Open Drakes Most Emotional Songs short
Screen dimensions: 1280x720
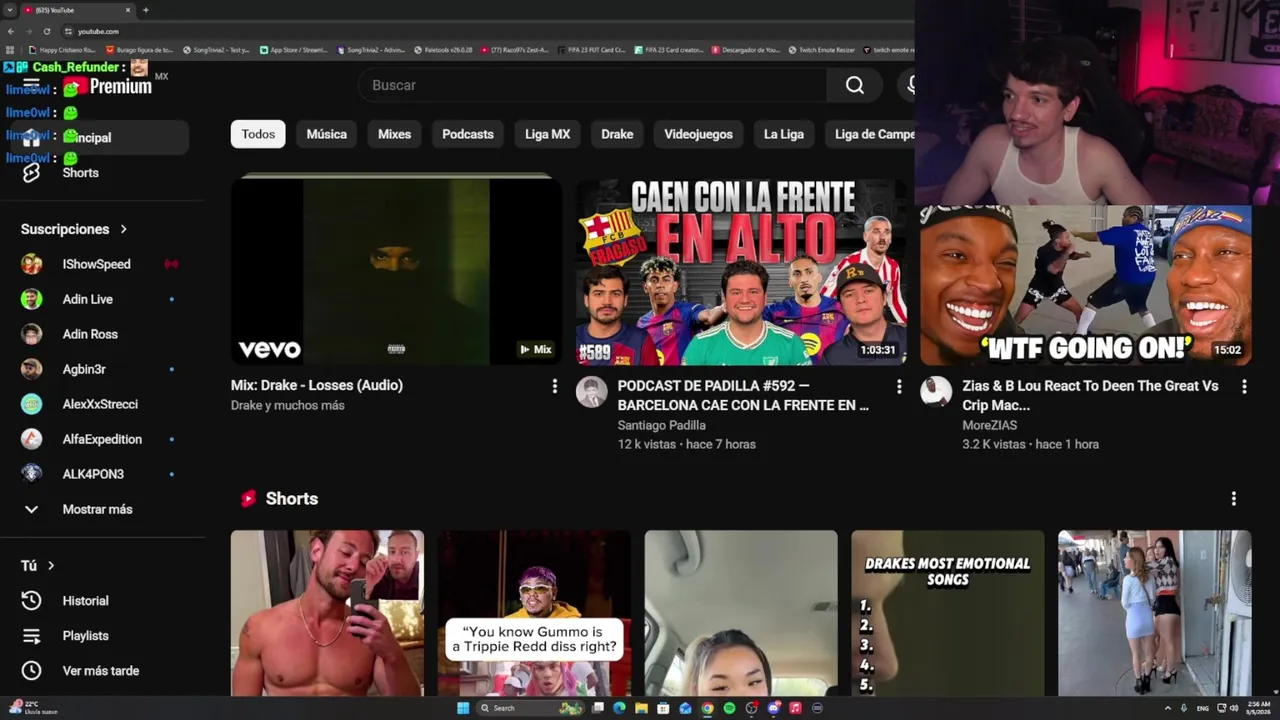pyautogui.click(x=948, y=613)
